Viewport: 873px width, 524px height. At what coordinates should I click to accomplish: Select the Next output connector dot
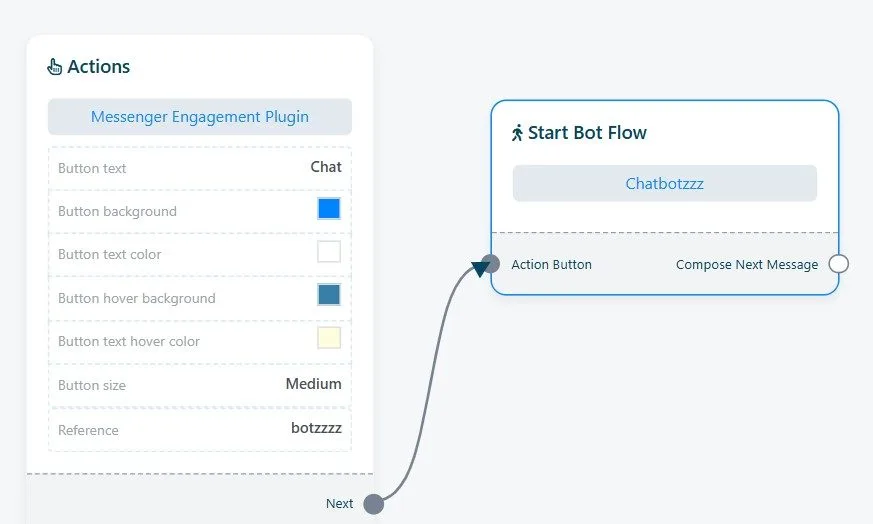click(374, 504)
